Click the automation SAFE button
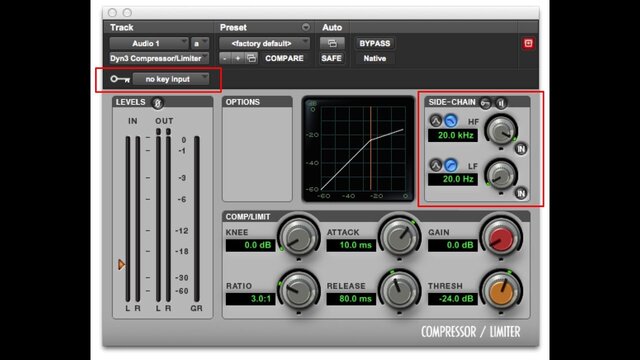640x360 pixels. tap(331, 58)
